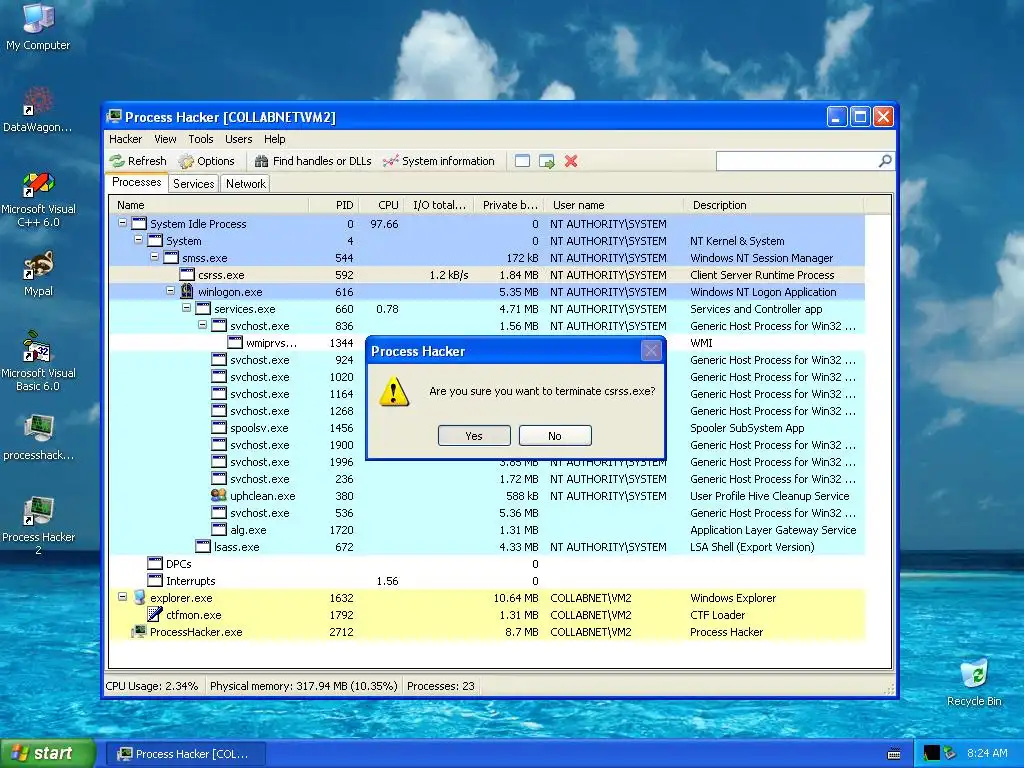Sort by the CPU column header

(381, 205)
